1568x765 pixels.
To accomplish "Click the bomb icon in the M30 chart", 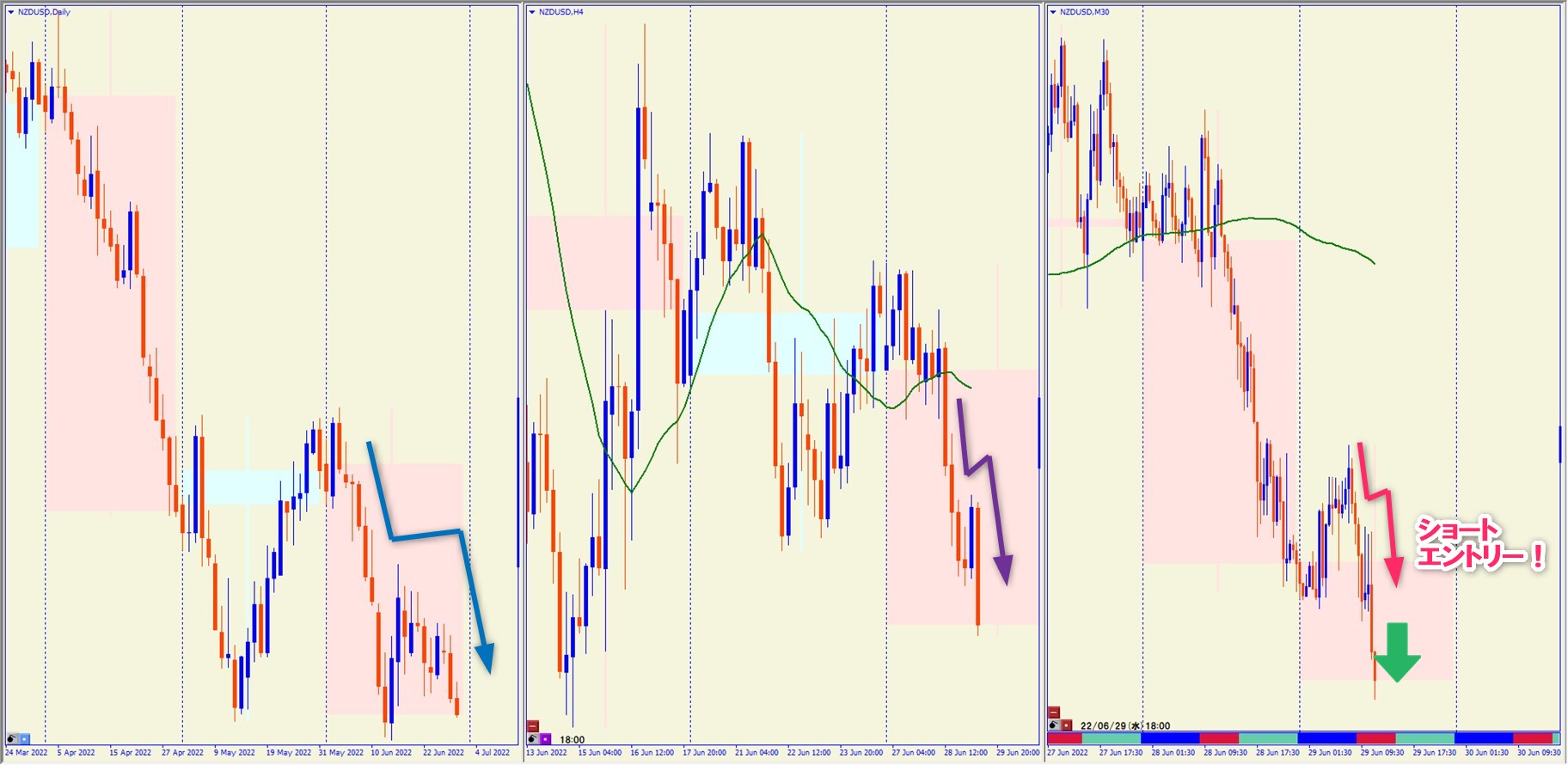I will [1054, 725].
